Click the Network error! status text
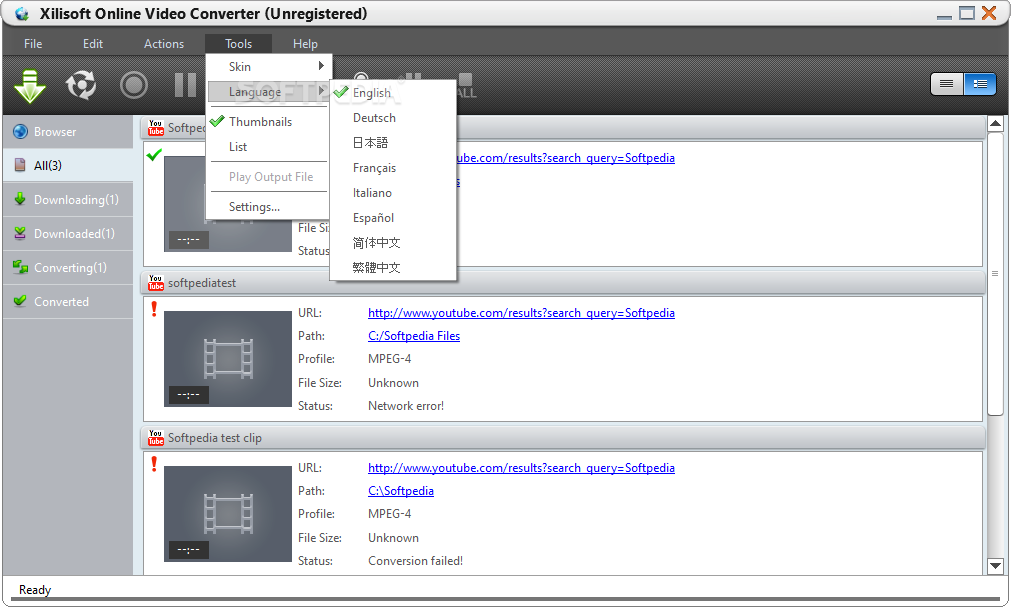The height and width of the screenshot is (607, 1011). pyautogui.click(x=406, y=406)
